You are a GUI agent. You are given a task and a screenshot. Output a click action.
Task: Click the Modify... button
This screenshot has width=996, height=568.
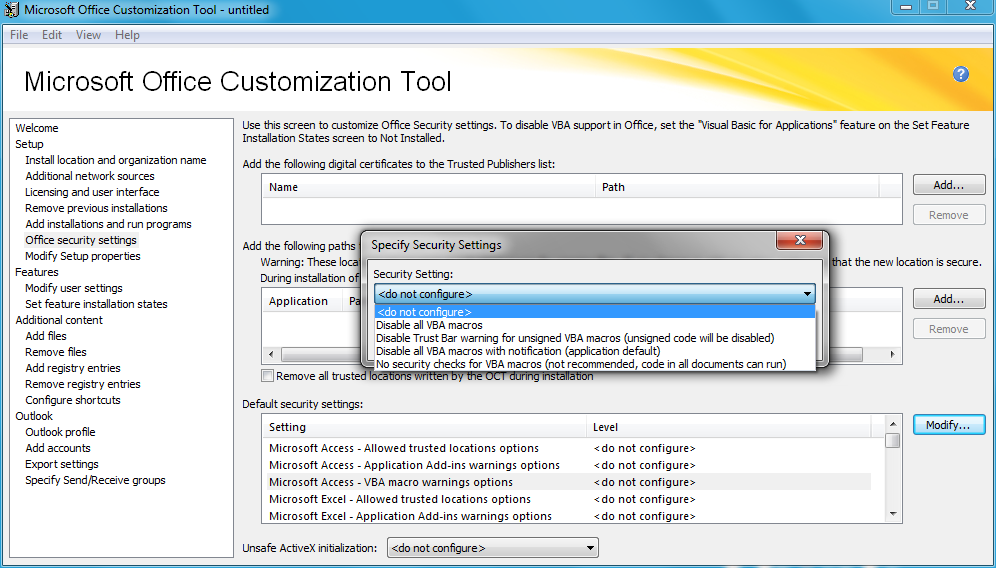(949, 425)
